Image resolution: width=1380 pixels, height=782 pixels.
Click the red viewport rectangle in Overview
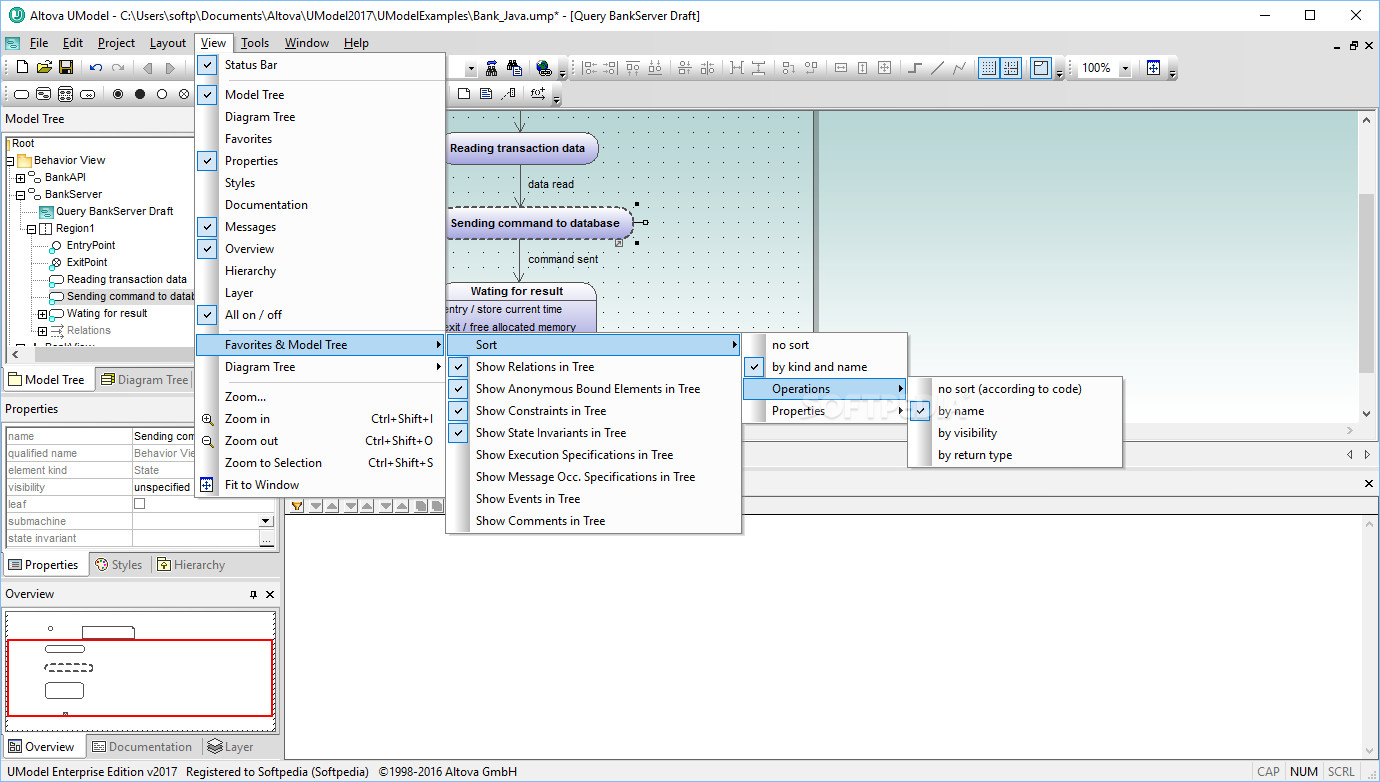140,678
